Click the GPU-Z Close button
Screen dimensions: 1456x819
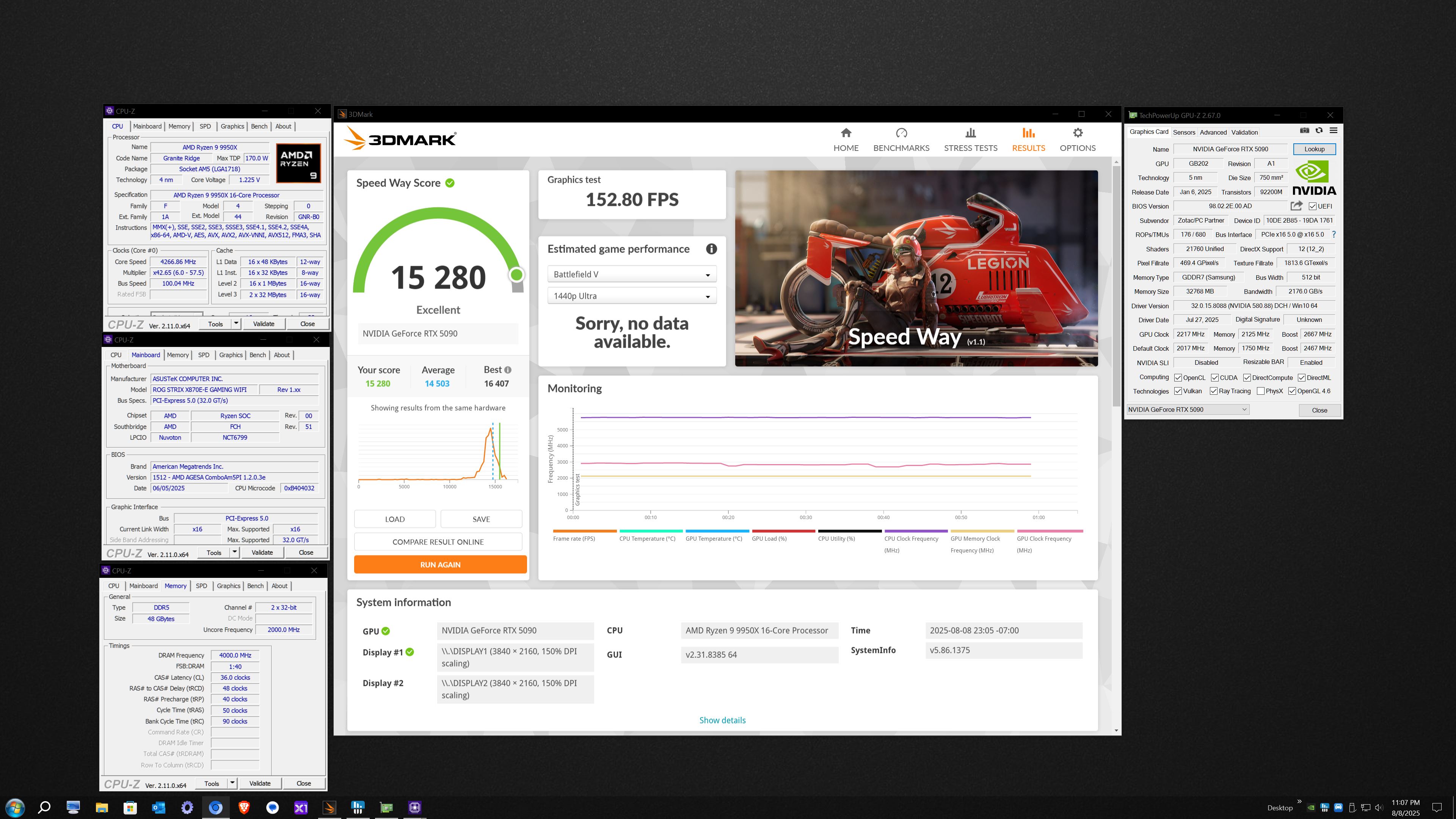[1319, 410]
